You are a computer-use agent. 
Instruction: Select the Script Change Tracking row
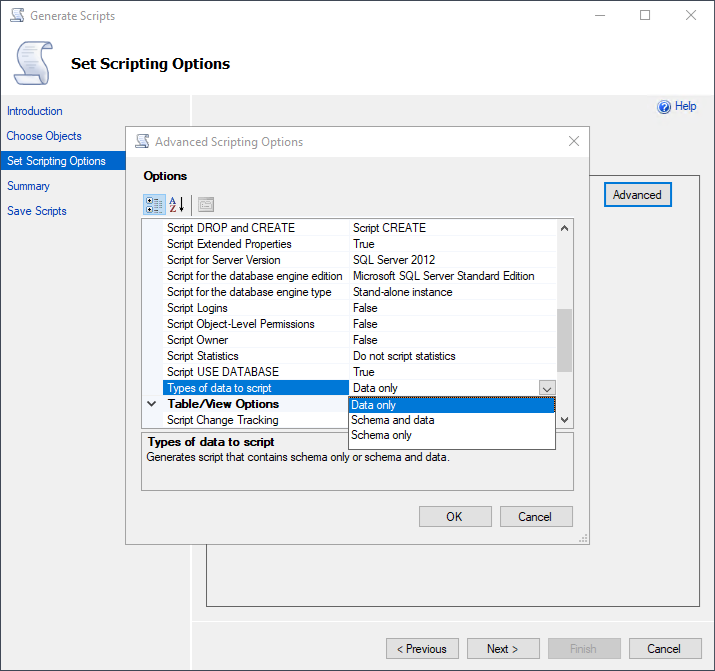pyautogui.click(x=255, y=420)
